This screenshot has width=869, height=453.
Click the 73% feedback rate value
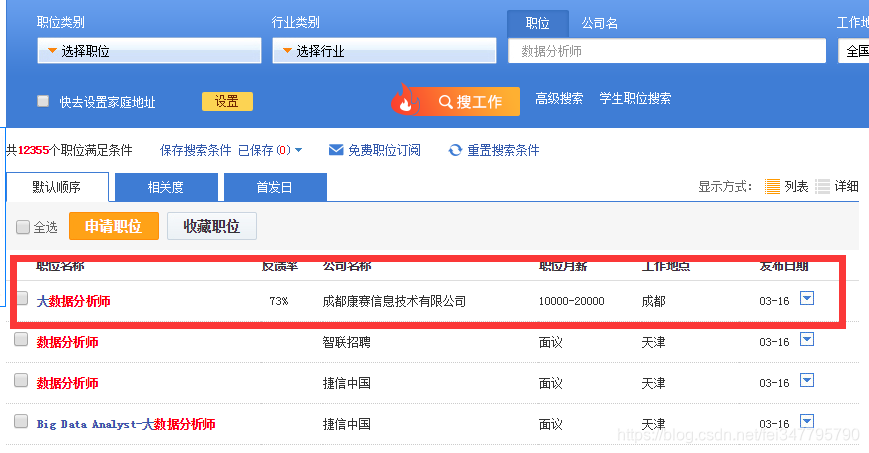279,301
